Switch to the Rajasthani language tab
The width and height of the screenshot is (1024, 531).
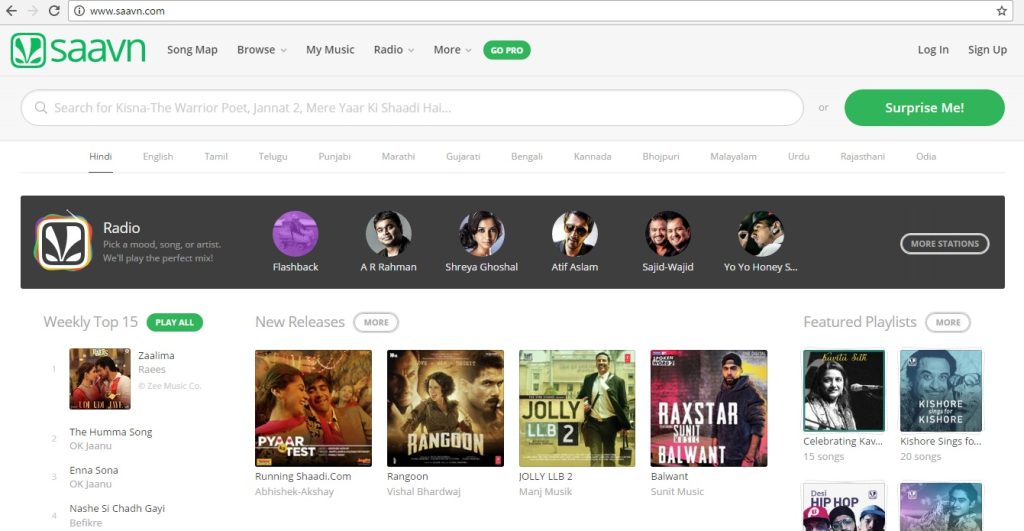(x=863, y=157)
